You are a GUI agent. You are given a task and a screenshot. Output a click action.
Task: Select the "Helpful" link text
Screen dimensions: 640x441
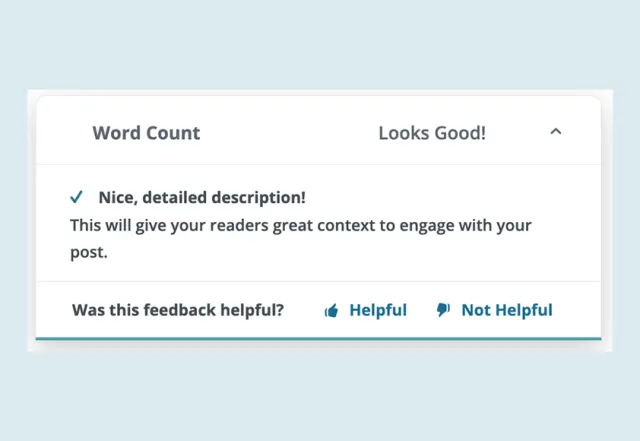click(x=378, y=310)
